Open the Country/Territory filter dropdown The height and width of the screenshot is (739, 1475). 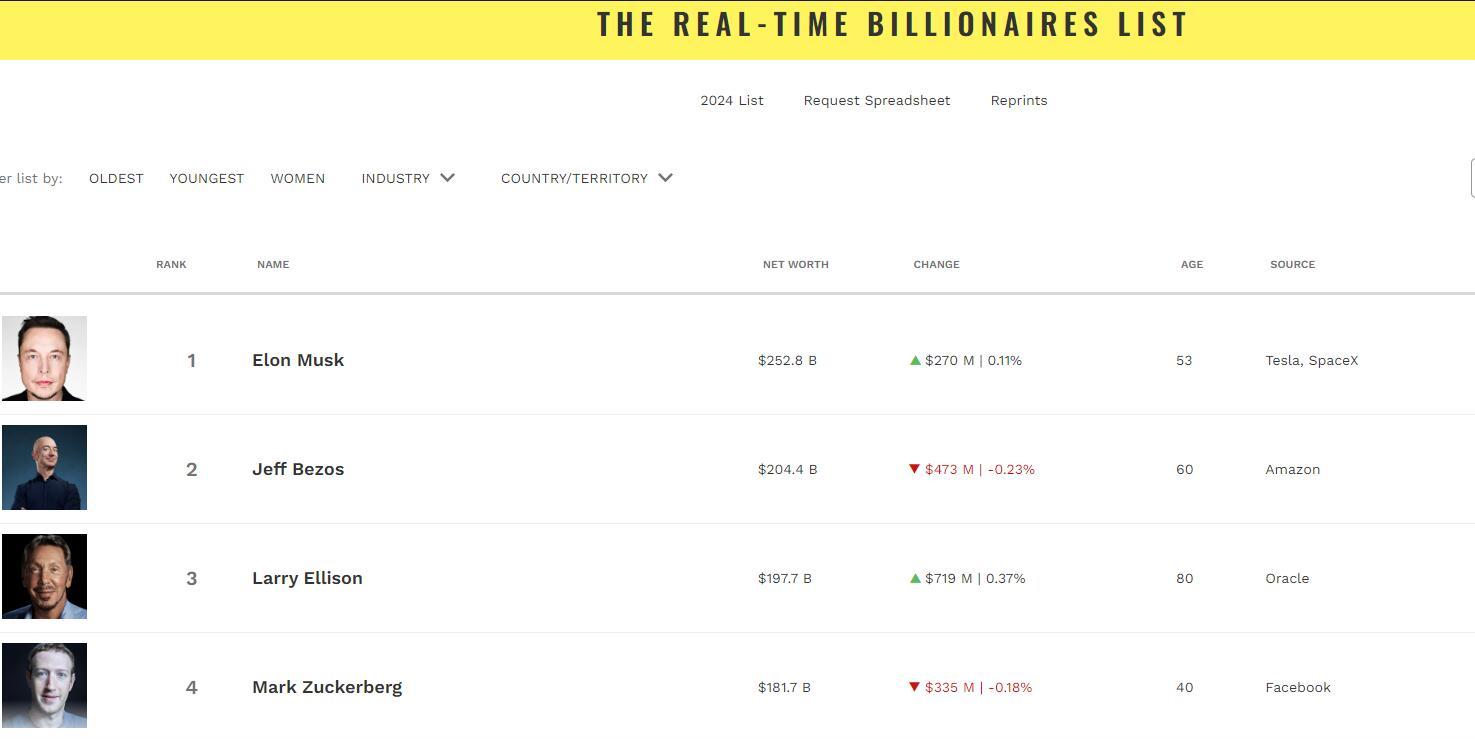[x=574, y=178]
